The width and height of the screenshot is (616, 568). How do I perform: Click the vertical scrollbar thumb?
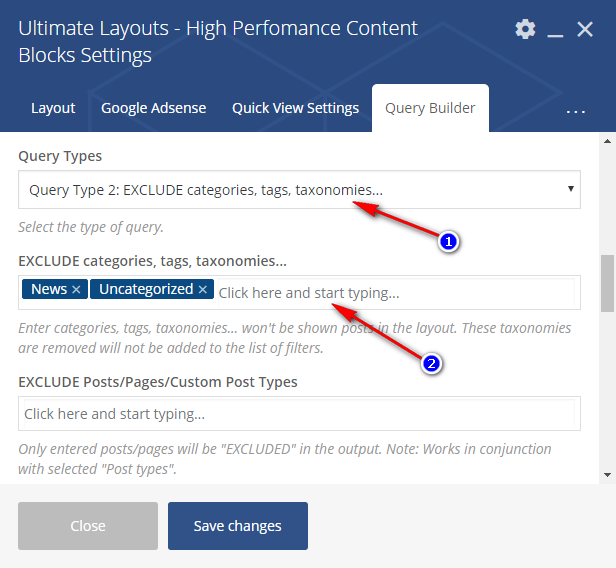pos(606,284)
